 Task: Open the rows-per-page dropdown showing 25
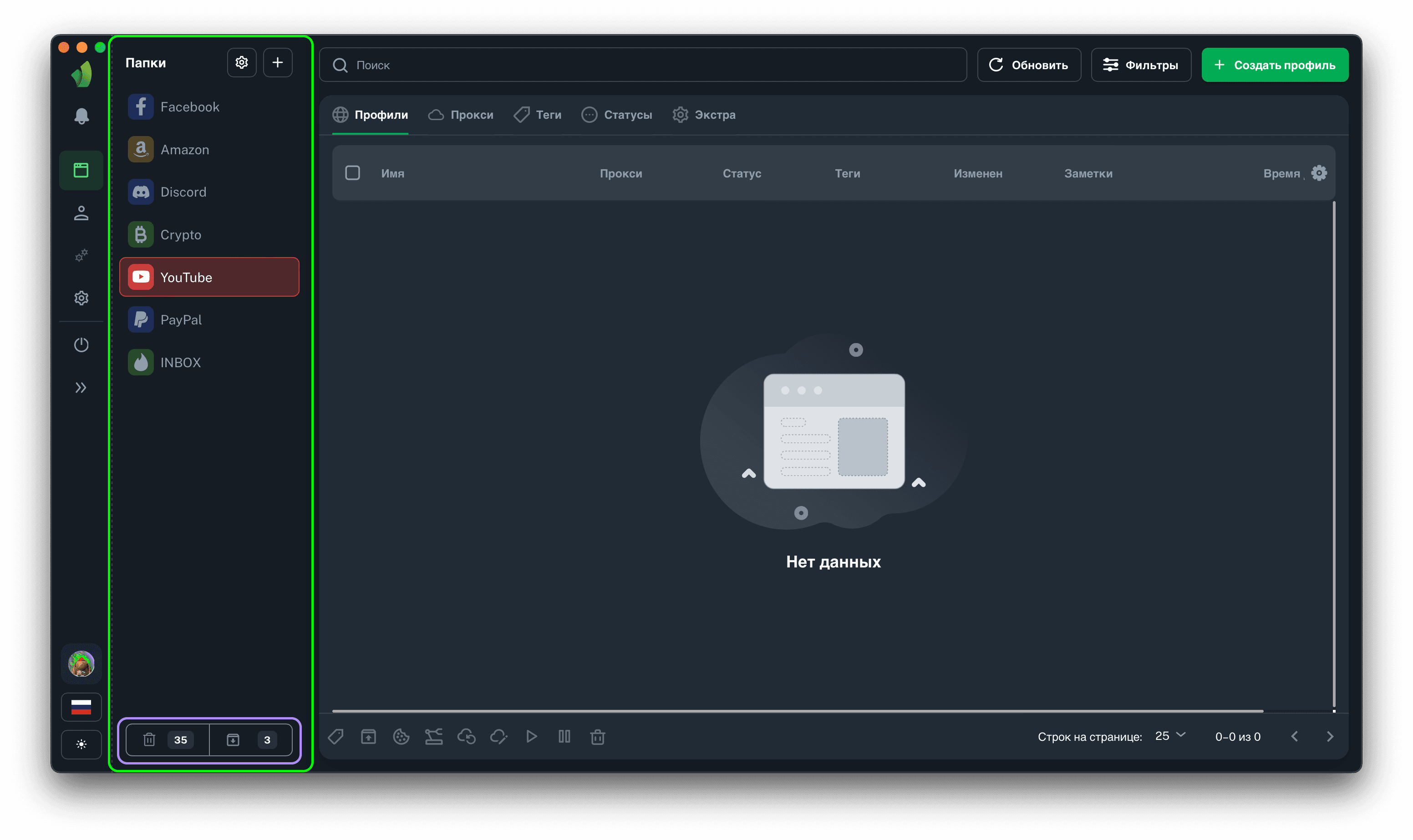[1169, 736]
